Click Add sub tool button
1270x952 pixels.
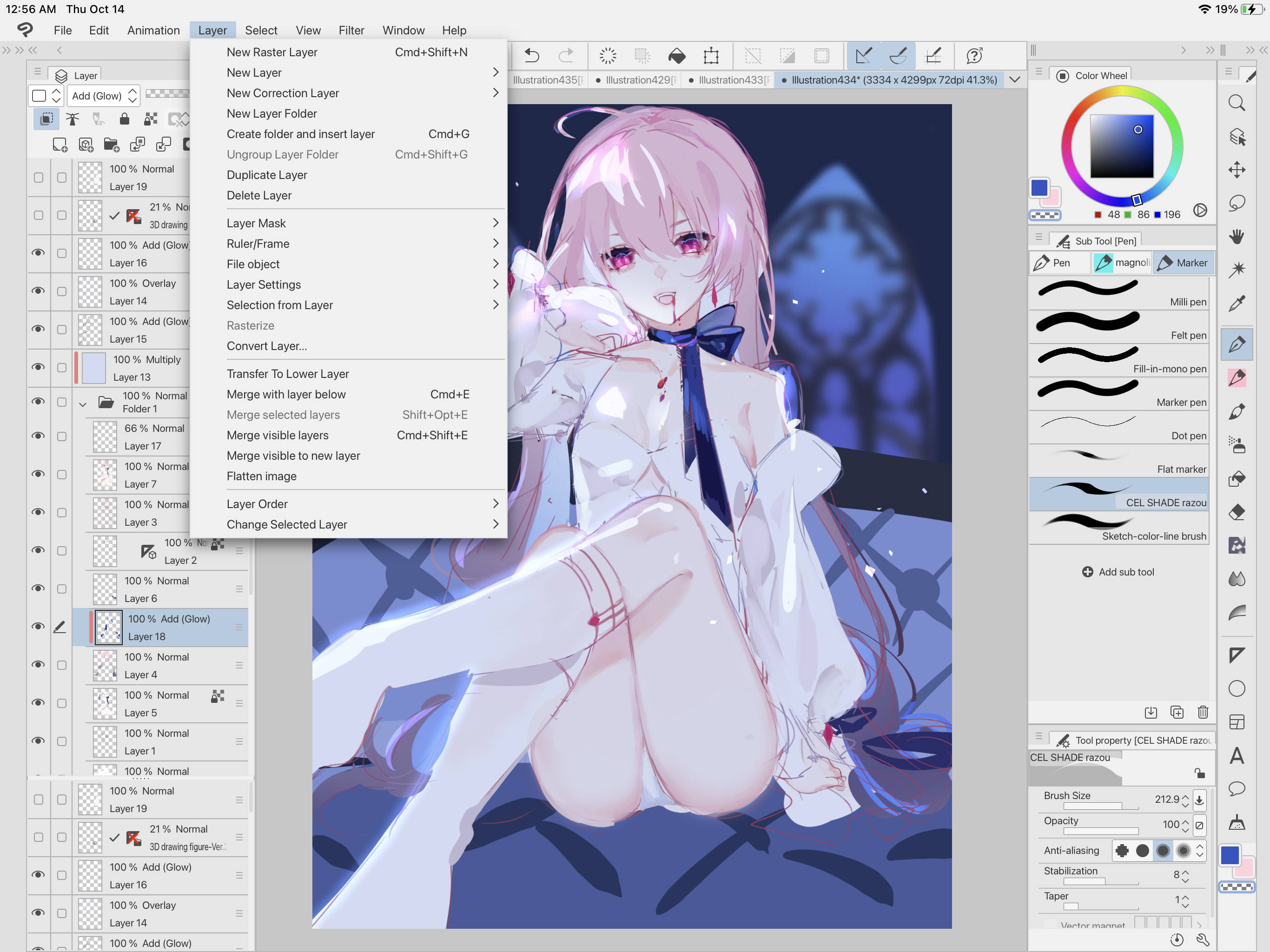(x=1118, y=572)
